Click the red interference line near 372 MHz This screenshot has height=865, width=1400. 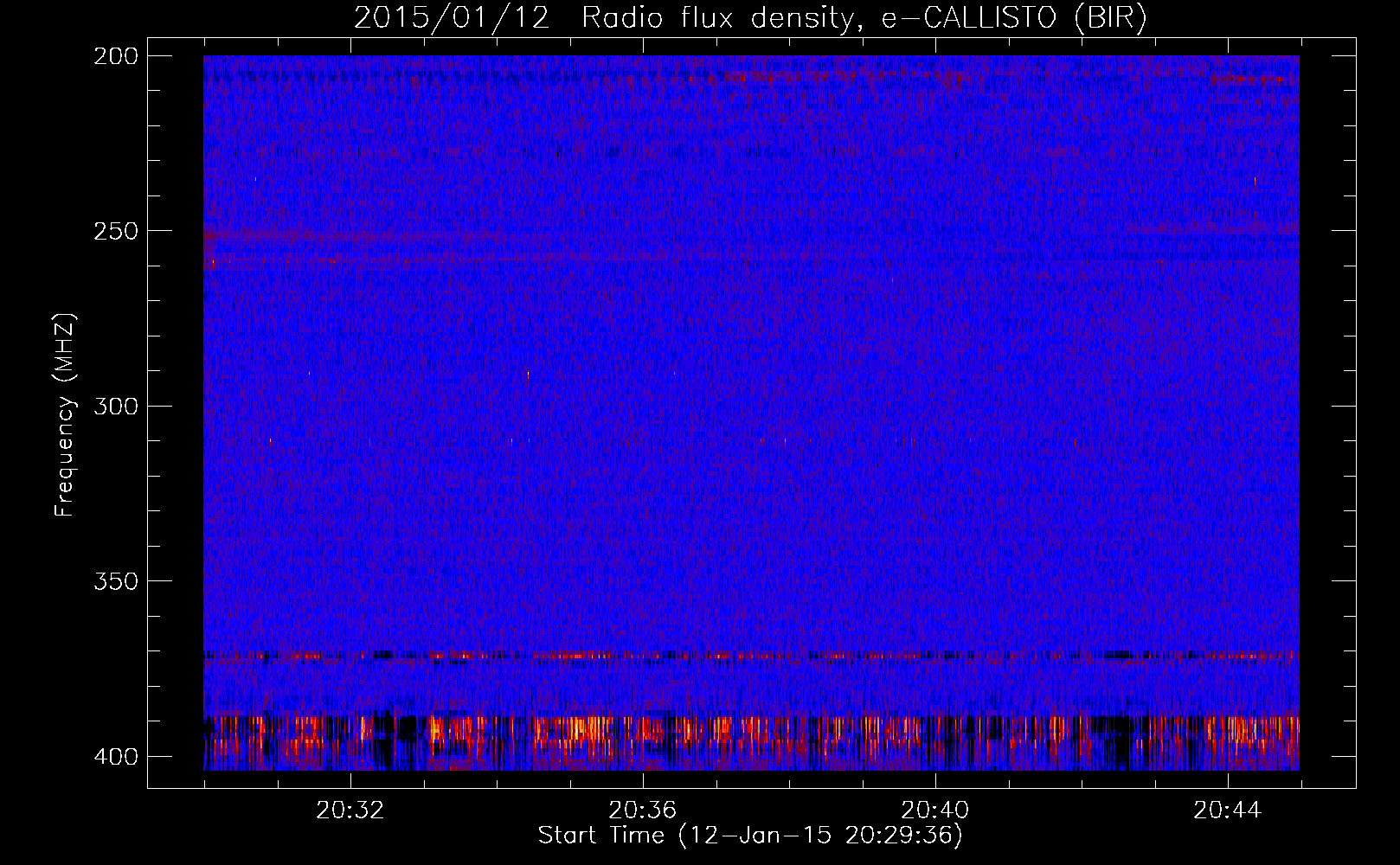point(751,656)
